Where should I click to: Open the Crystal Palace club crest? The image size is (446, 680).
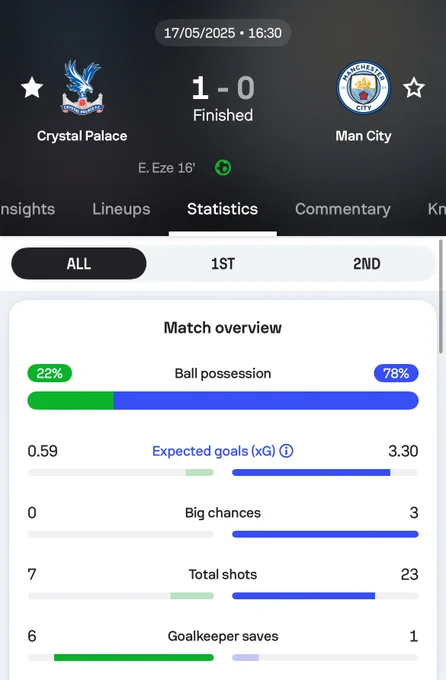point(82,88)
